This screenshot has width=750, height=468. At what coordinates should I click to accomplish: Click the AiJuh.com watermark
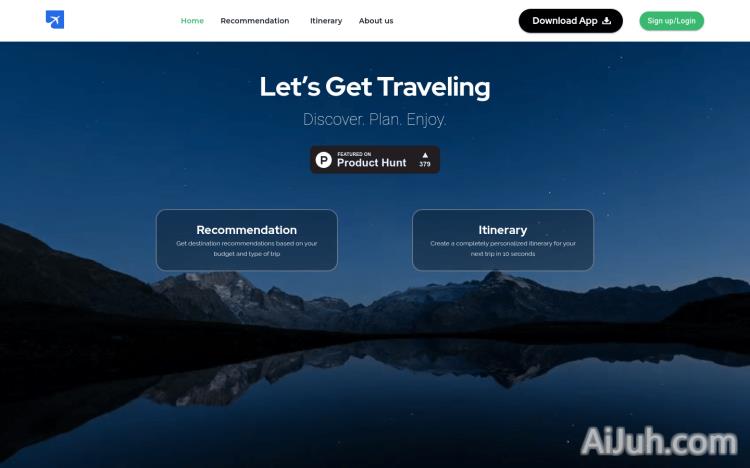click(x=659, y=441)
